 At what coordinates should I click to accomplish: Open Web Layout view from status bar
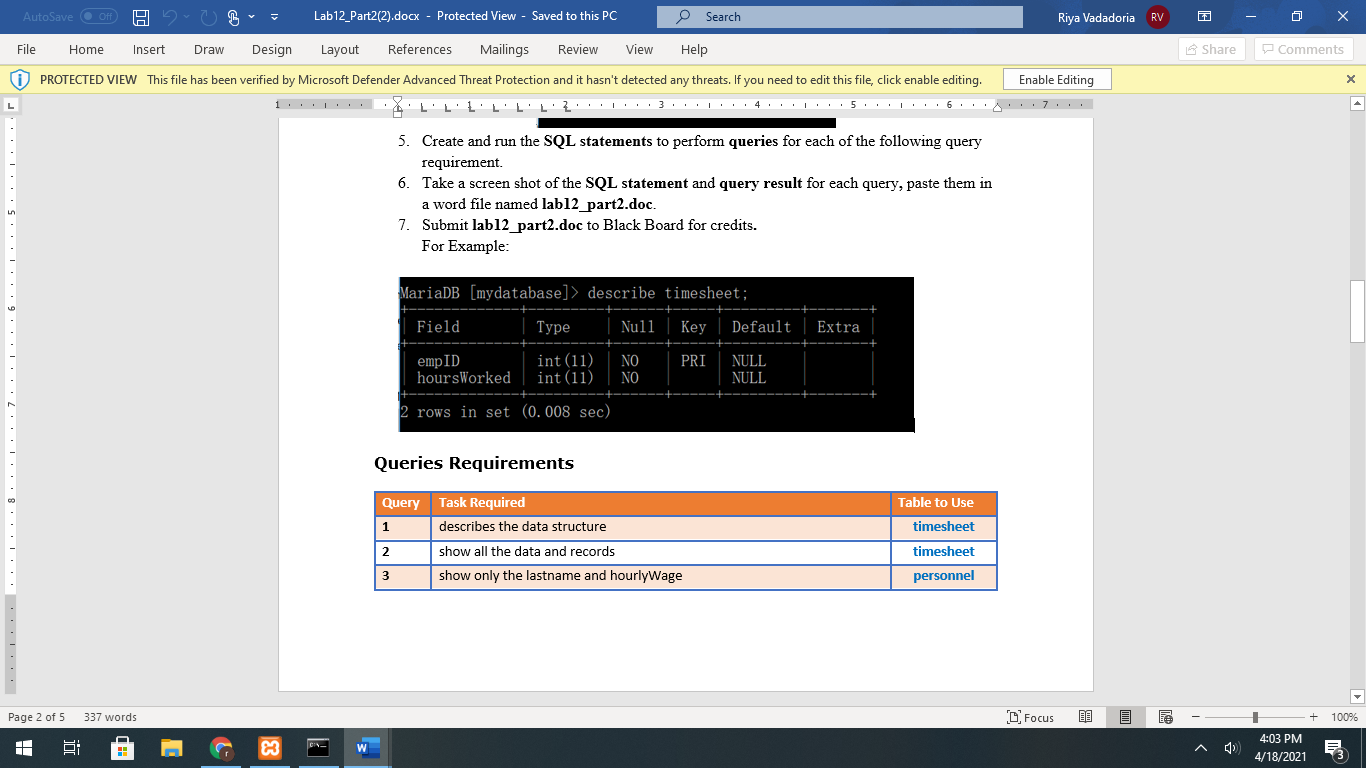tap(1164, 717)
